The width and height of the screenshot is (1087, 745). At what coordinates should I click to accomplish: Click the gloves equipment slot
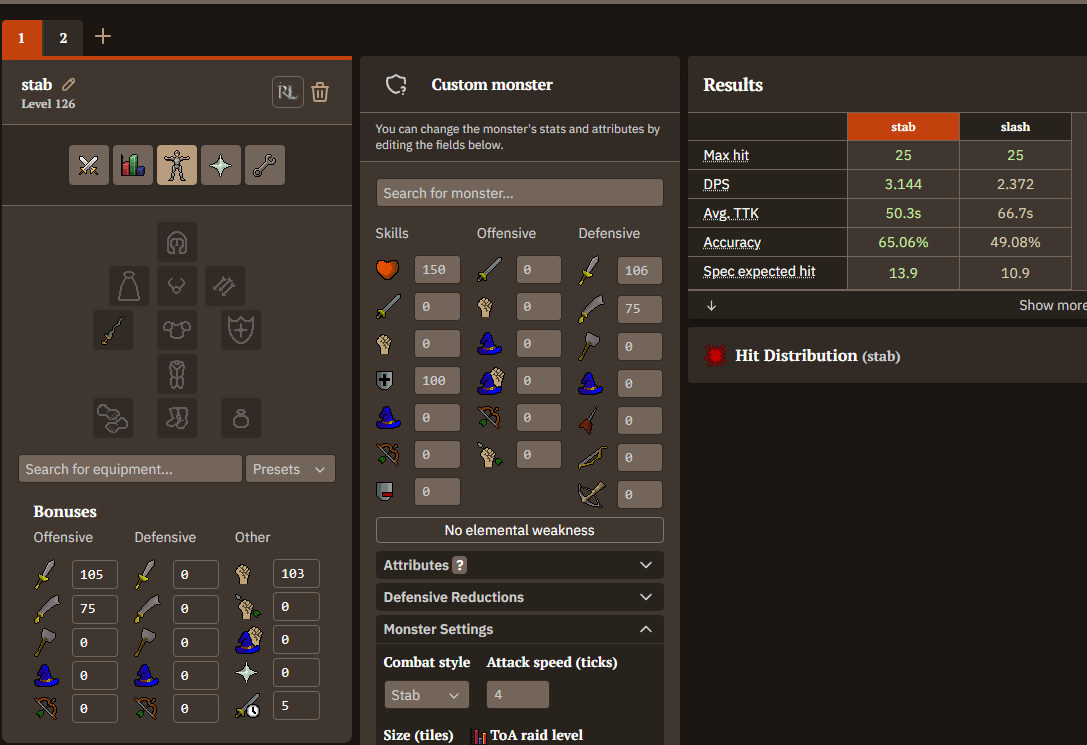113,418
